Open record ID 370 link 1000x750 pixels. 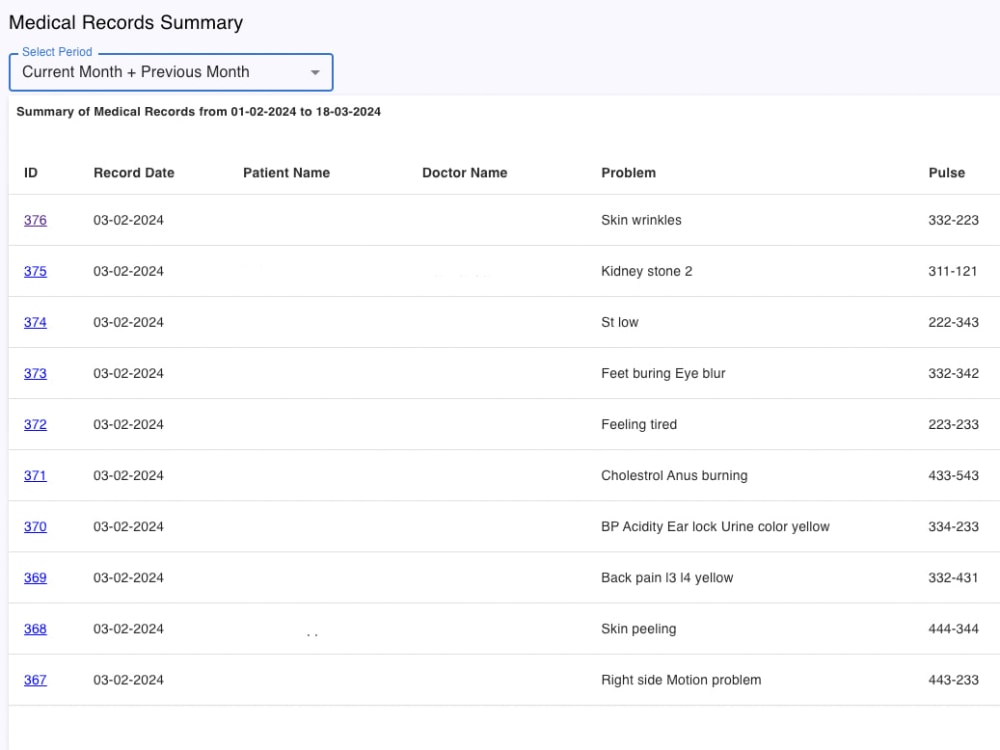(x=35, y=526)
